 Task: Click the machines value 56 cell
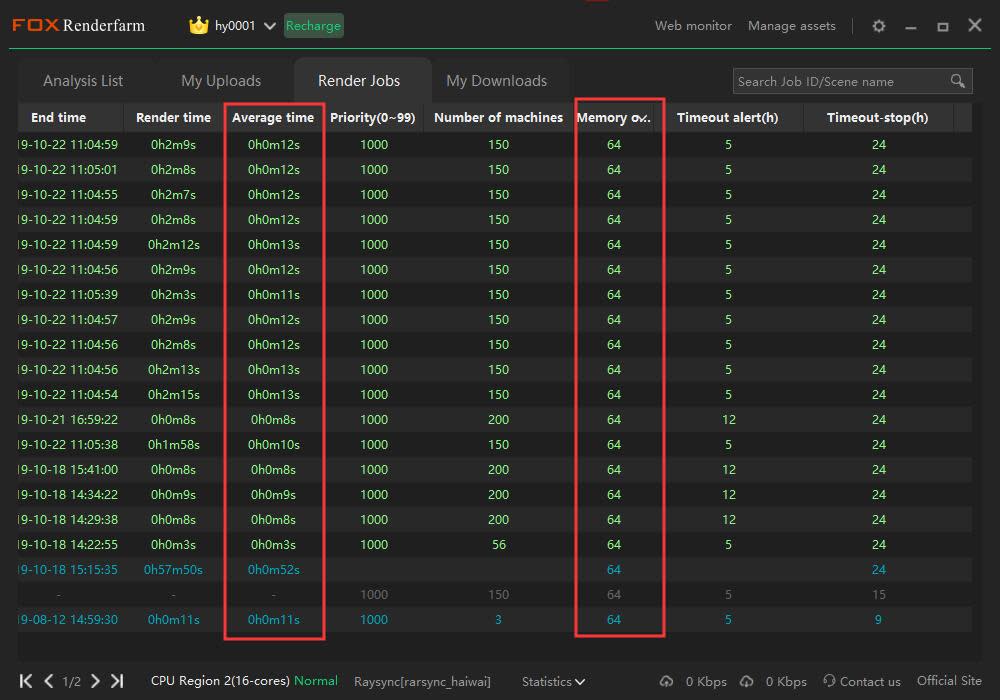point(499,544)
